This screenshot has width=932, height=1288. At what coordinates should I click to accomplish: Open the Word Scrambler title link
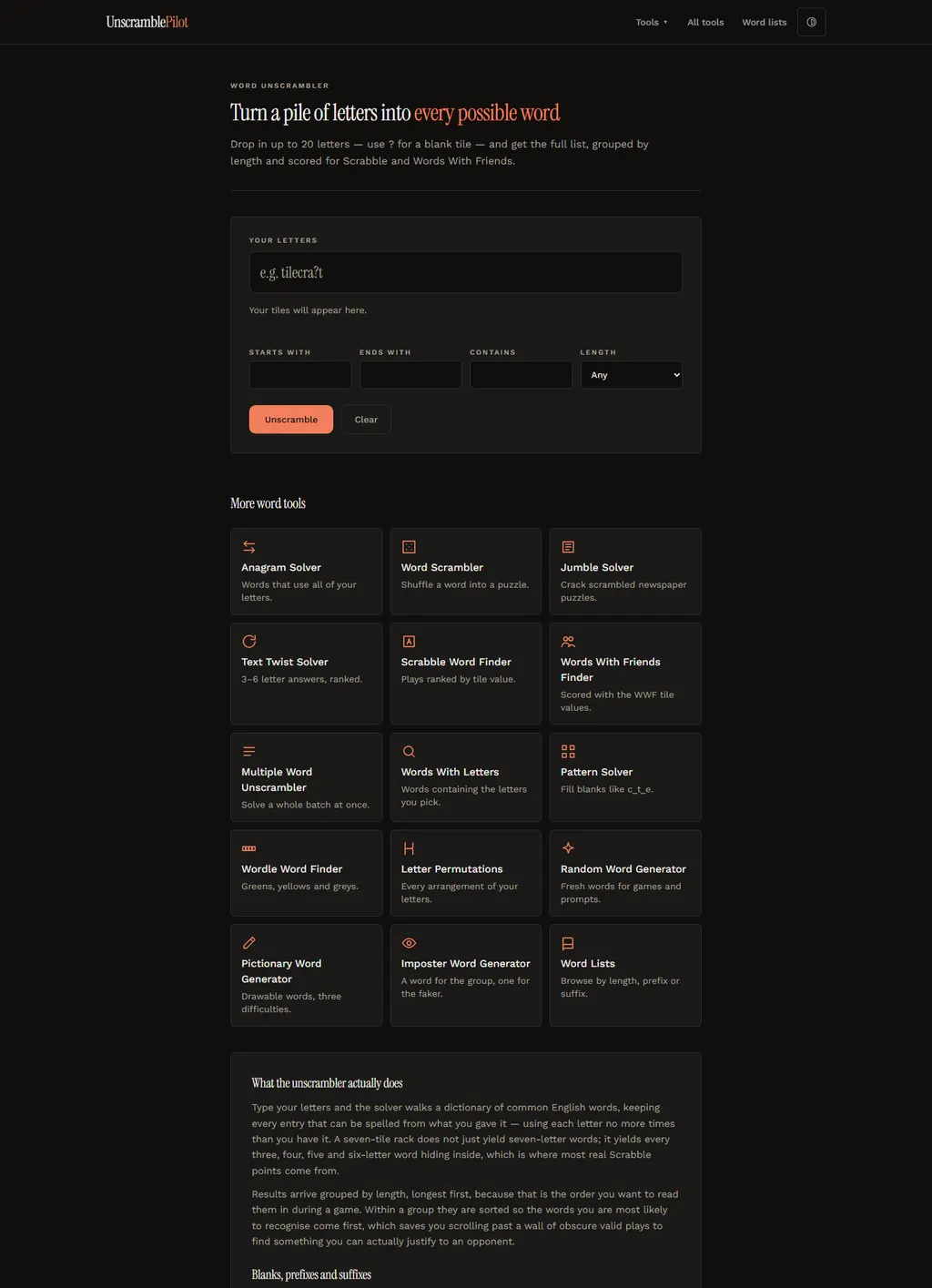pyautogui.click(x=442, y=567)
